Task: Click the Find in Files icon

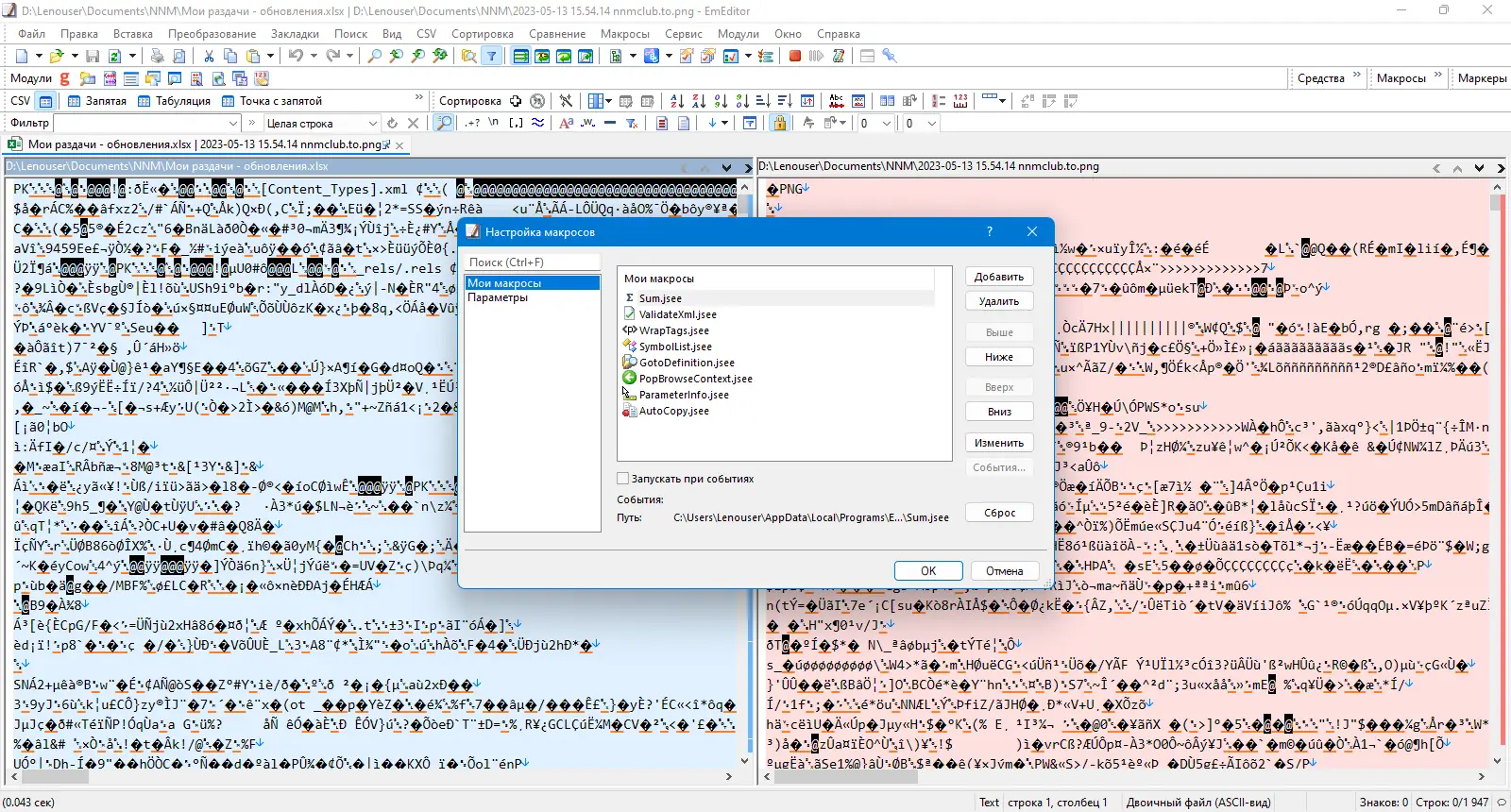Action: [x=468, y=57]
